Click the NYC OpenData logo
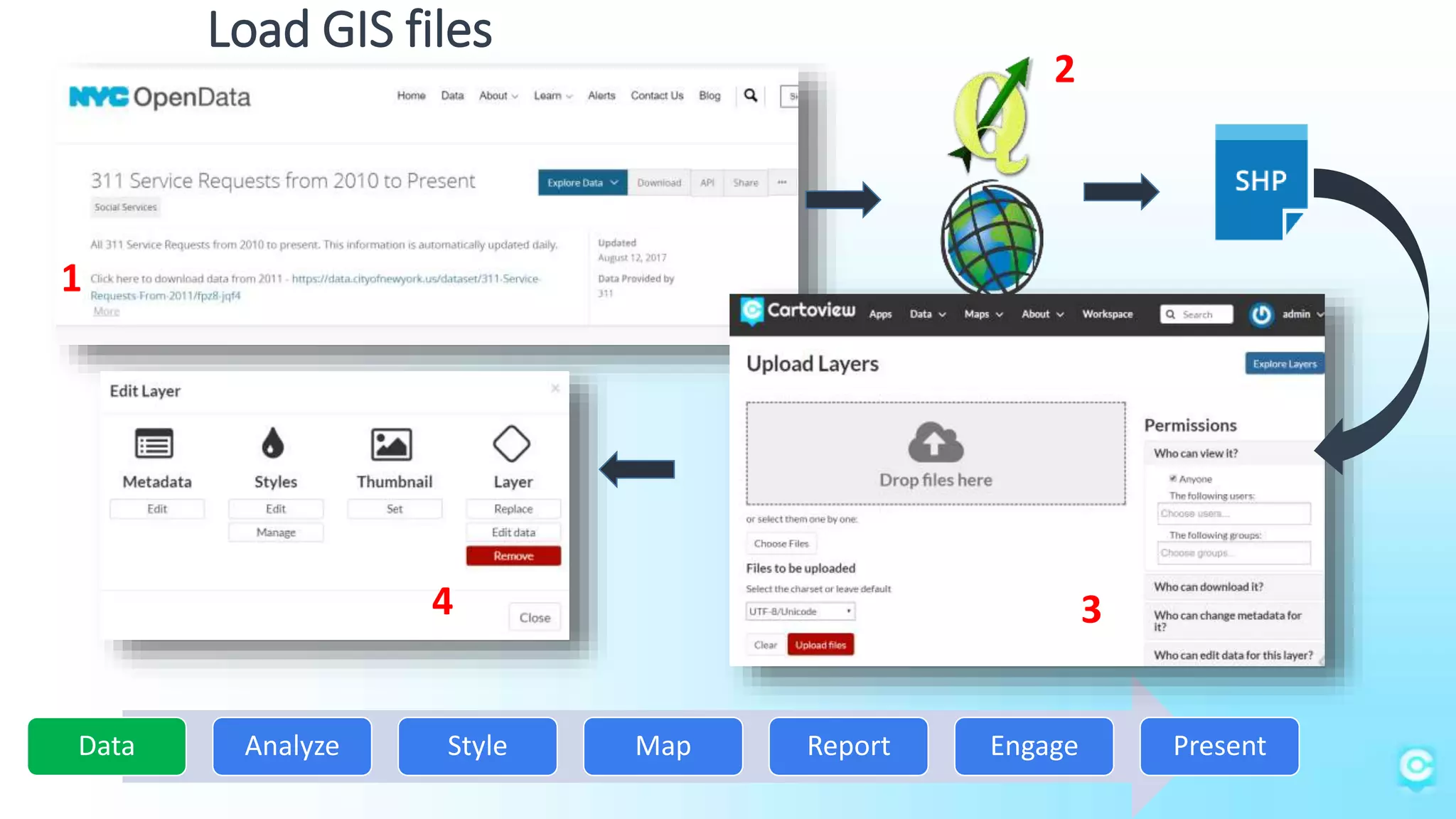This screenshot has width=1456, height=819. point(159,97)
